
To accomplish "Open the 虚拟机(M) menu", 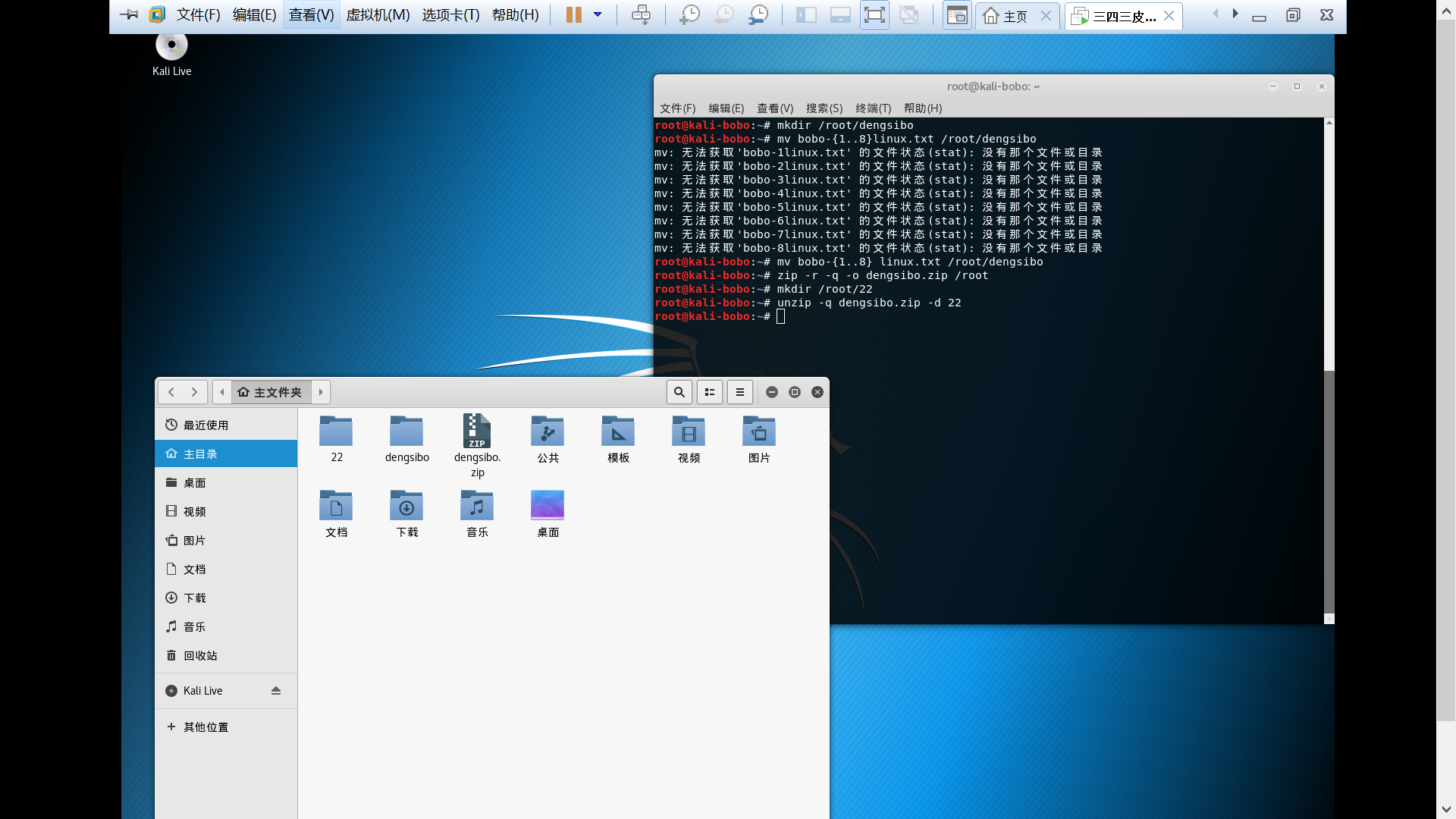I will (x=378, y=15).
